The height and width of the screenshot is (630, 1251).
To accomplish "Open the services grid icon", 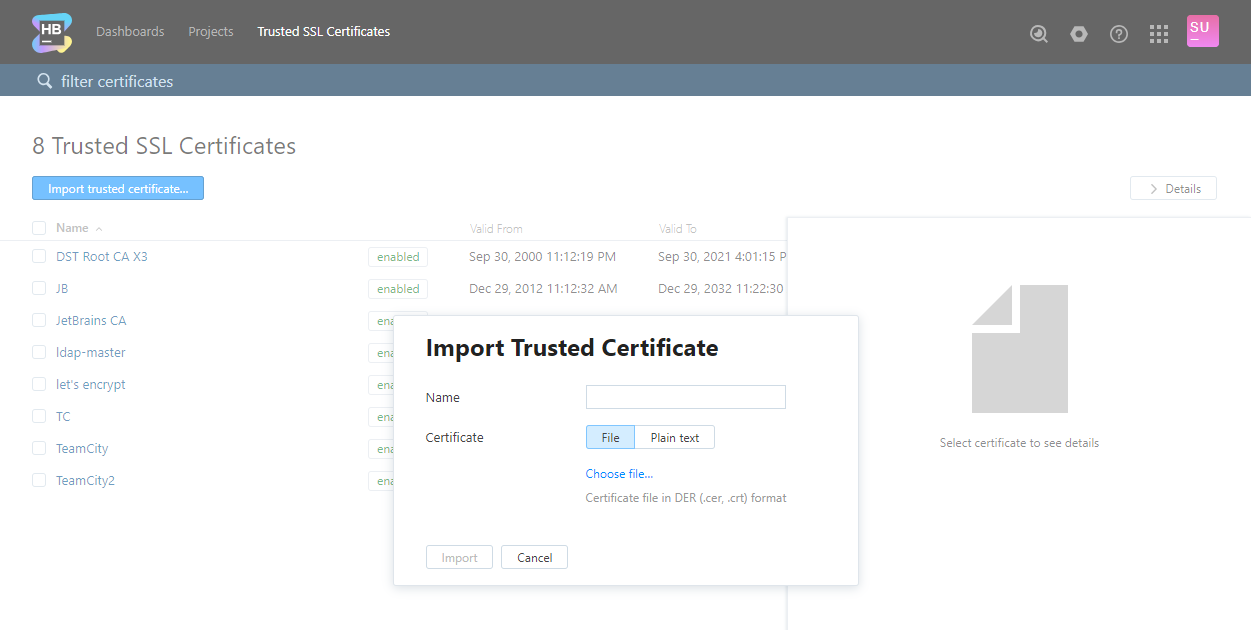I will coord(1159,33).
